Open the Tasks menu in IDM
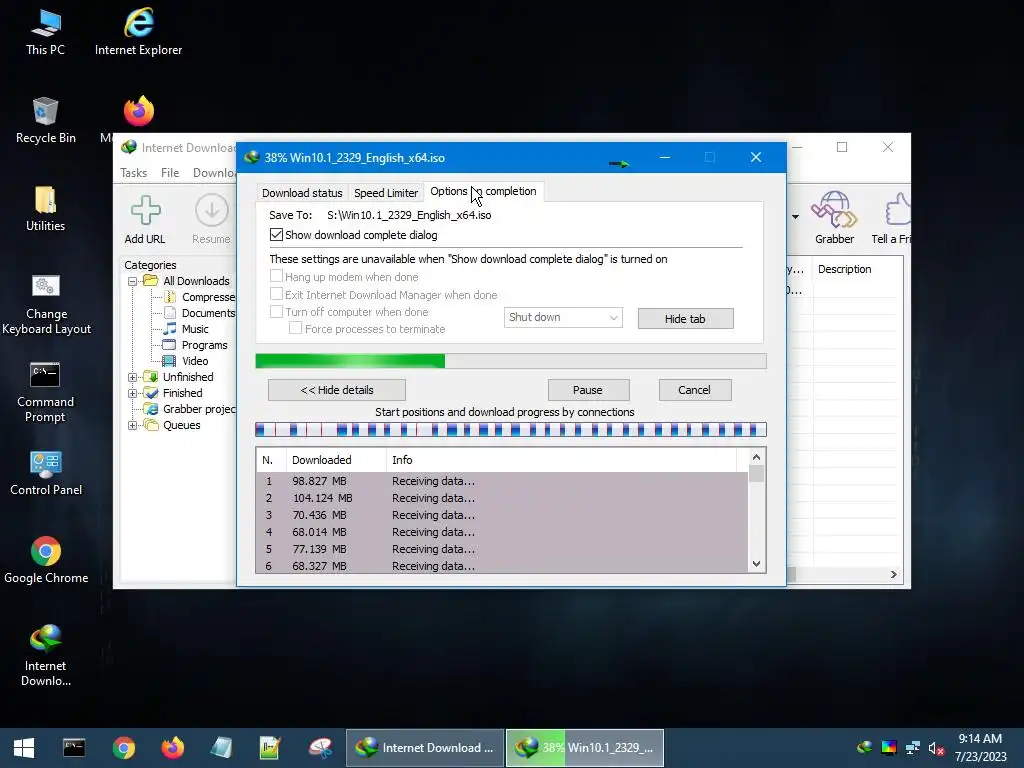Screen dimensions: 1024x768 pos(133,172)
